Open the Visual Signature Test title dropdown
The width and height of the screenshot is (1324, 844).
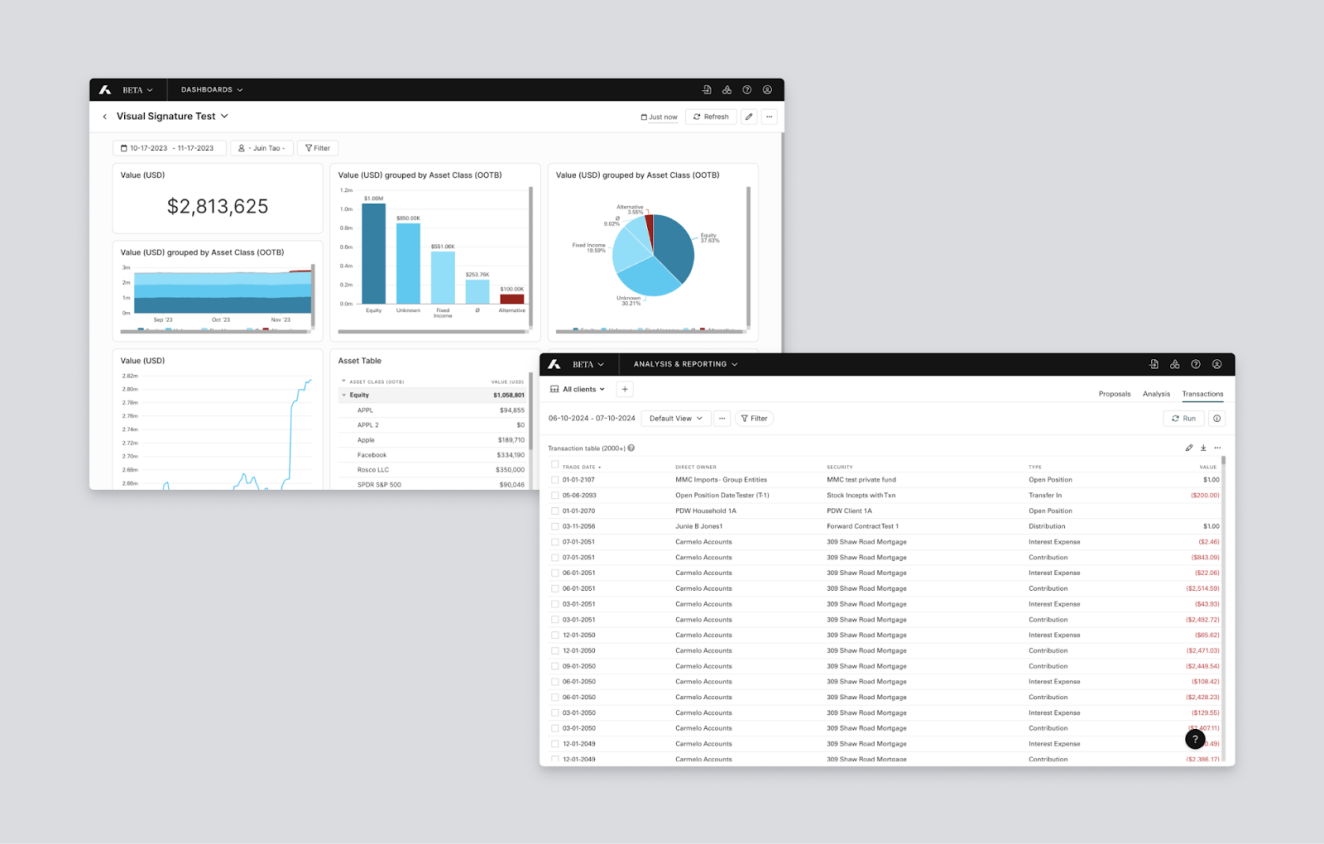[224, 116]
